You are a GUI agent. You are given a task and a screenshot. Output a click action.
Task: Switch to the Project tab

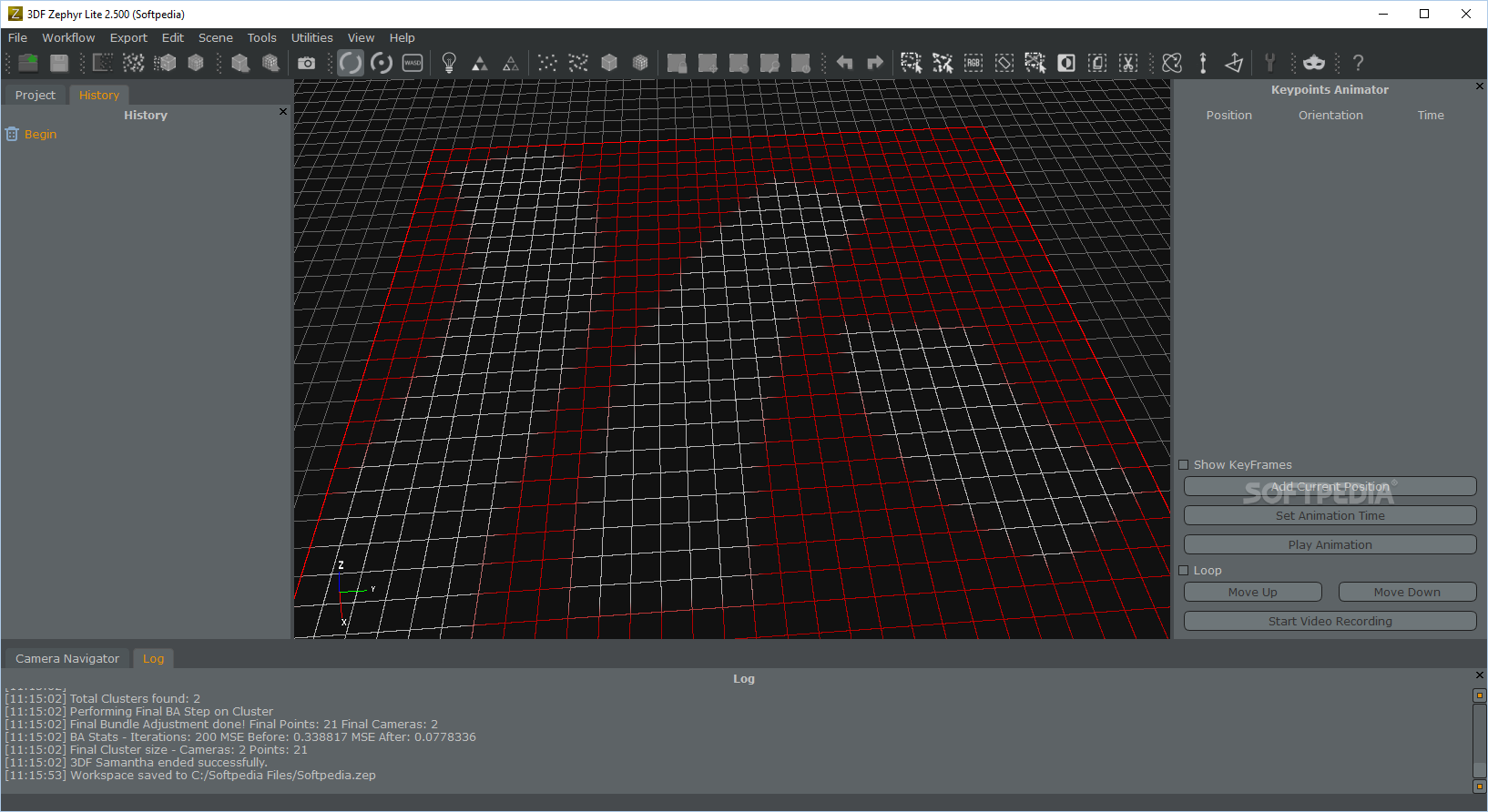coord(36,95)
